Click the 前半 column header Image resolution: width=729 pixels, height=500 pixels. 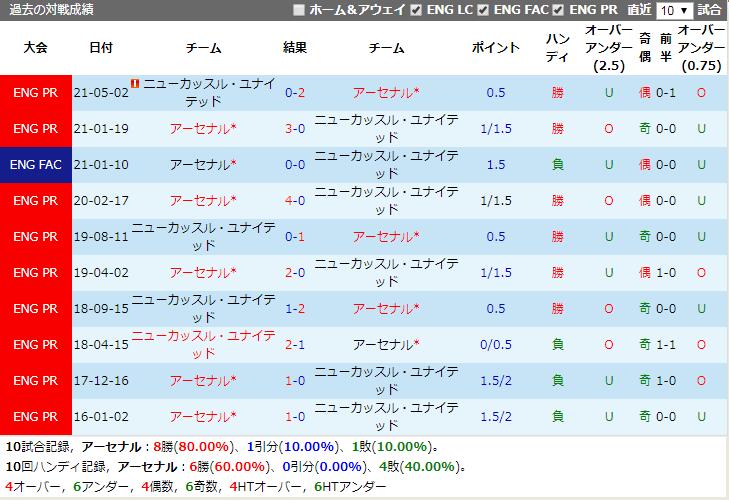click(666, 47)
